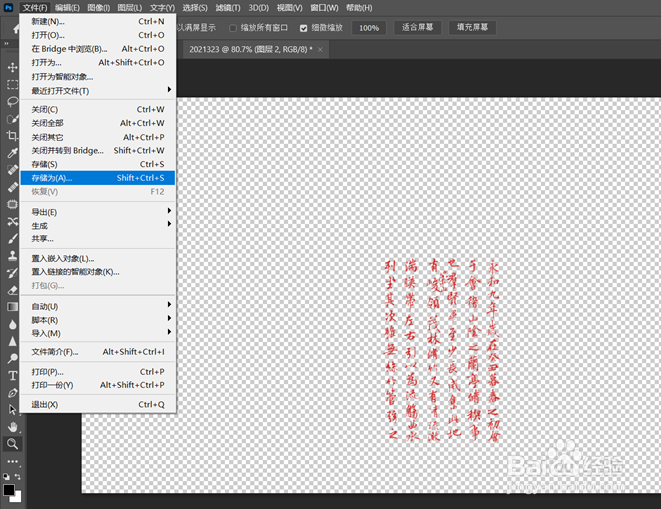Open the 帮助(H) menu
Screen dimensions: 661x509
[359, 8]
